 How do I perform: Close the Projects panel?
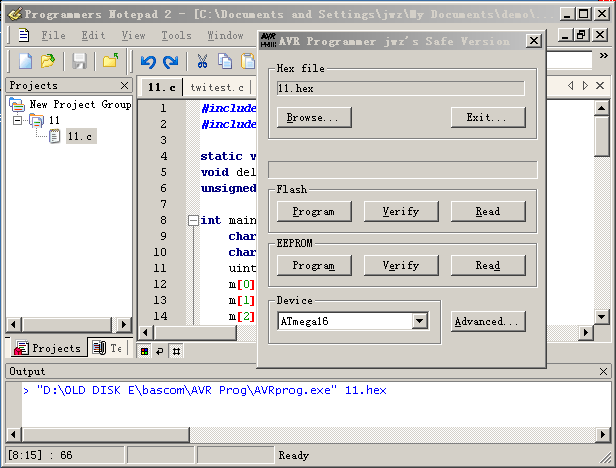point(124,86)
